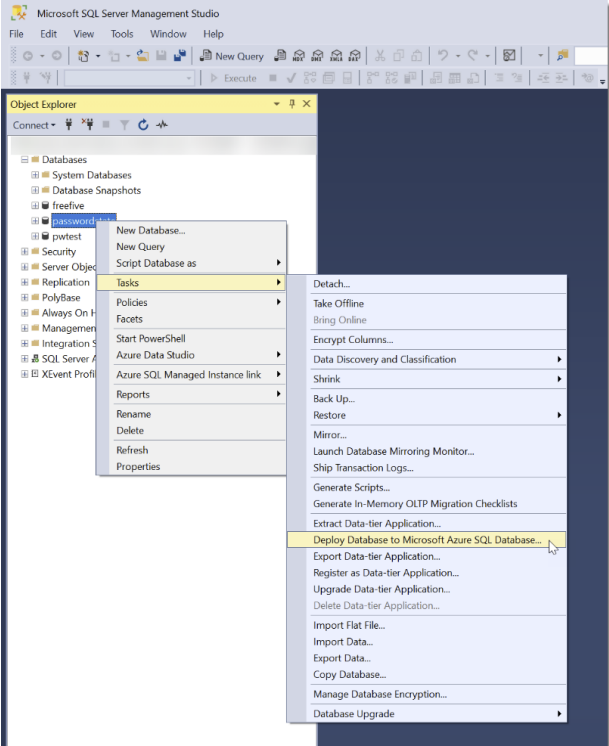Screen dimensions: 609x746
Task: Click the Filter icon in Object Explorer
Action: coord(125,125)
